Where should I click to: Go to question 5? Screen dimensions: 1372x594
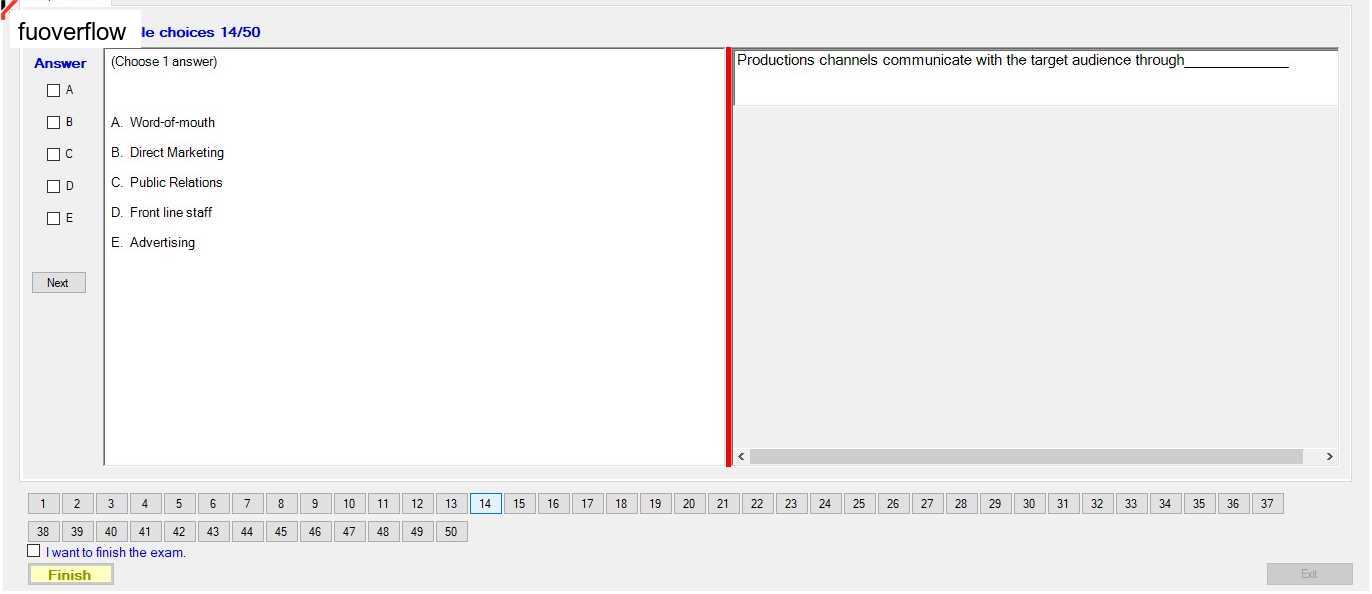tap(179, 504)
